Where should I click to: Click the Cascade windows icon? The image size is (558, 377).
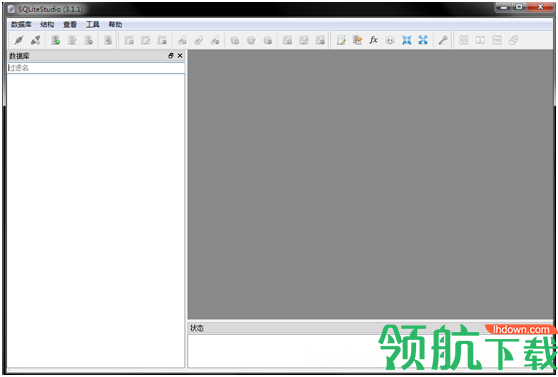click(513, 40)
